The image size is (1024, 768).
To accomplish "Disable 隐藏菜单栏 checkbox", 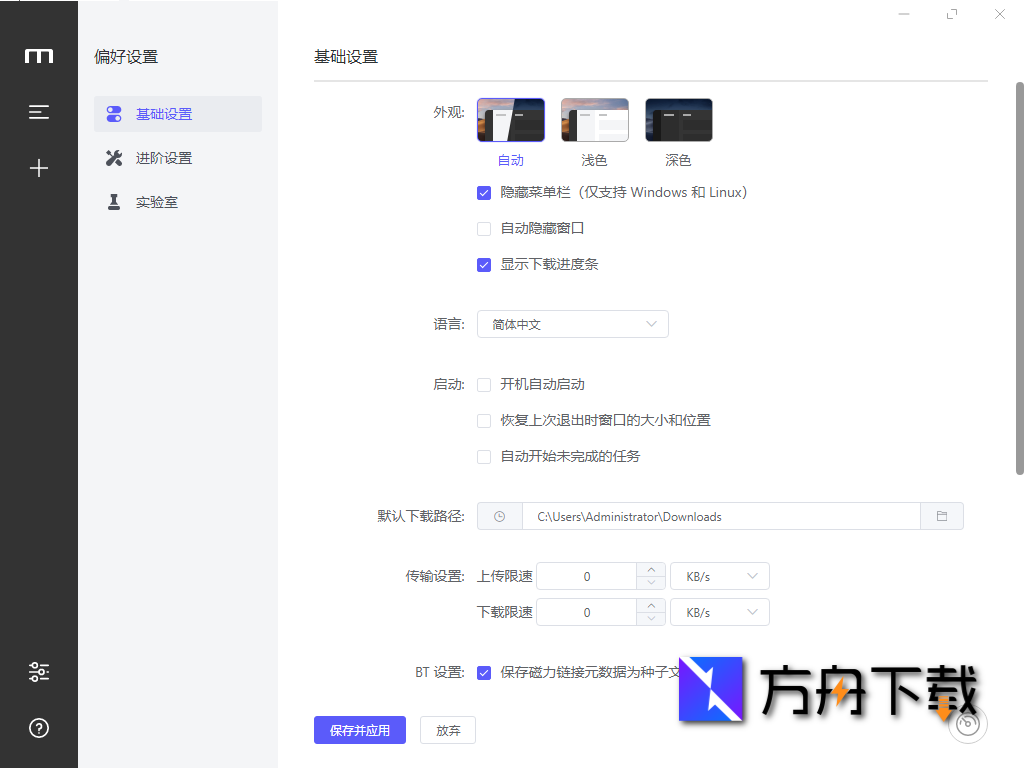I will pos(484,192).
